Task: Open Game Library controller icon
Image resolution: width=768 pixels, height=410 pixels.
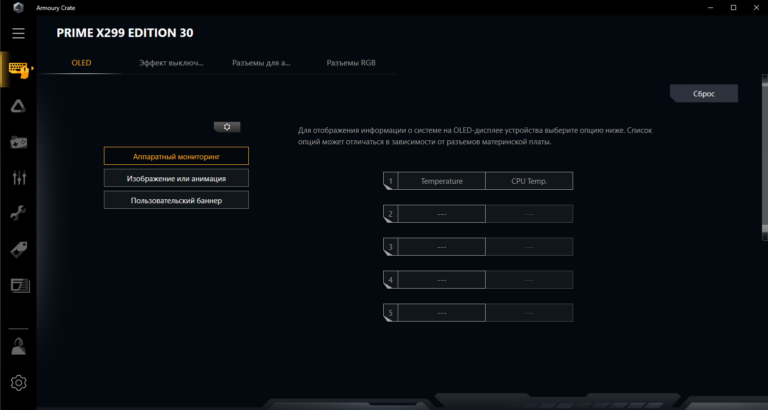Action: tap(19, 142)
